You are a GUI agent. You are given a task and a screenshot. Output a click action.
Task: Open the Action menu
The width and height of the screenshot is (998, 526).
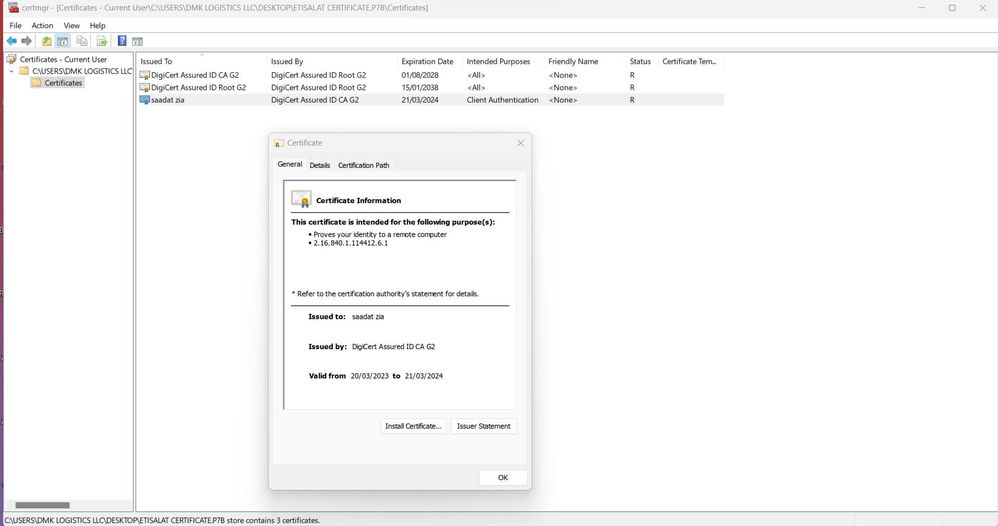point(43,25)
